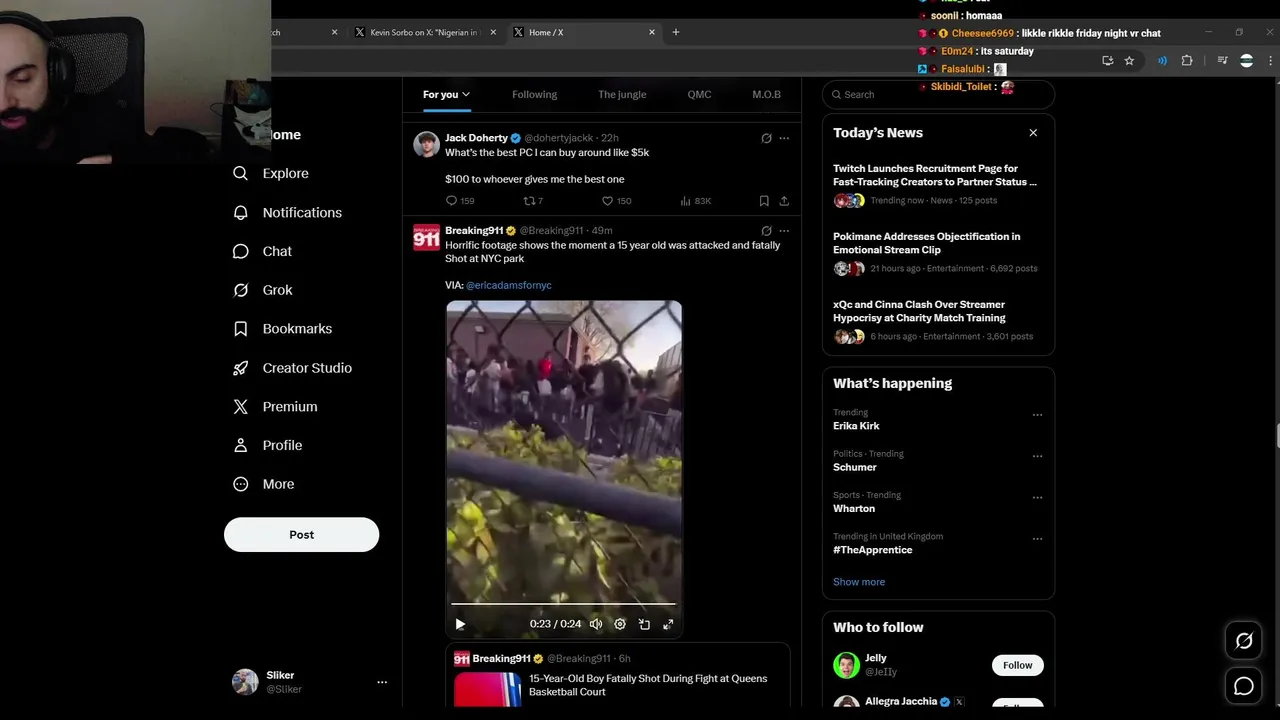Ask Grok about Jack Doherty's post
This screenshot has width=1280, height=720.
click(766, 138)
